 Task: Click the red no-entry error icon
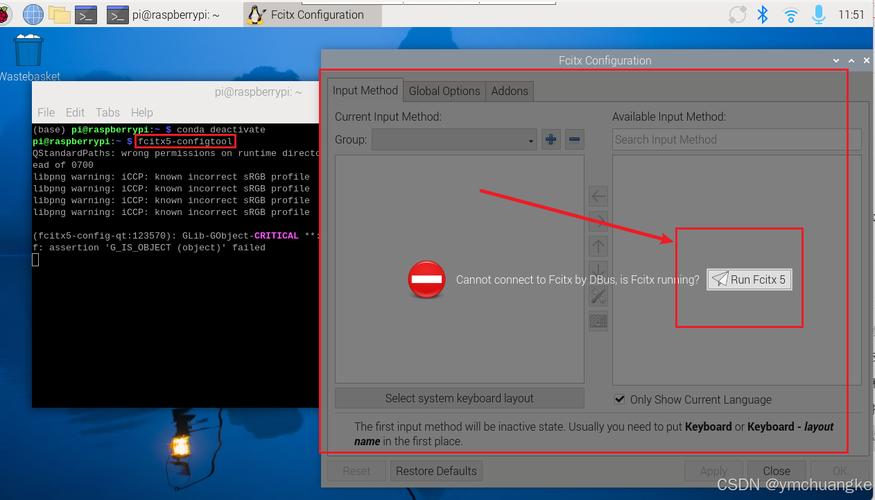click(426, 279)
